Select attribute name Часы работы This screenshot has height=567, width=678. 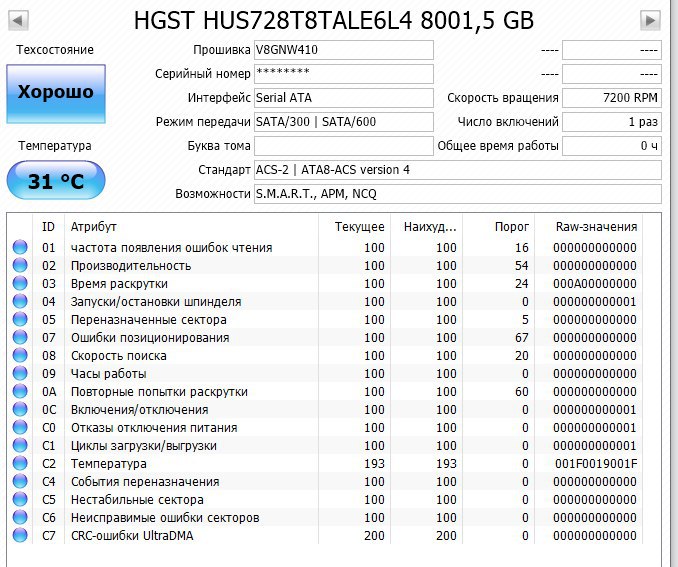coord(109,374)
